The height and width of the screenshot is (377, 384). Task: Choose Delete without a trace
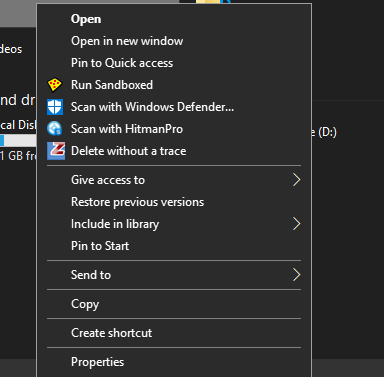(174, 151)
